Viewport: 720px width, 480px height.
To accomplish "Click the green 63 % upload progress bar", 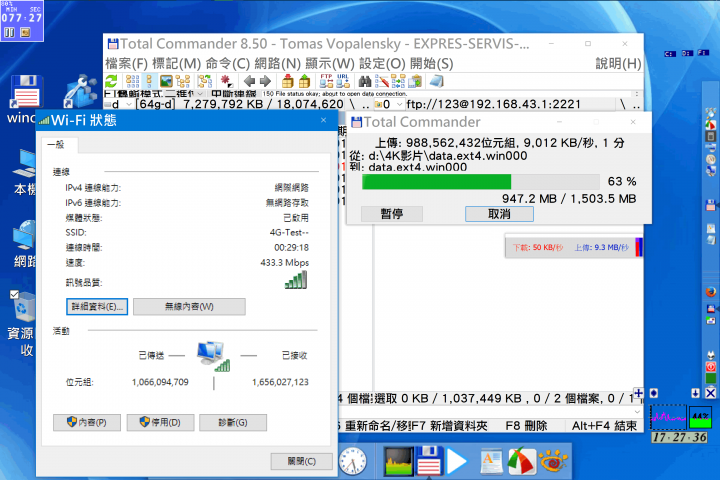I will (481, 182).
